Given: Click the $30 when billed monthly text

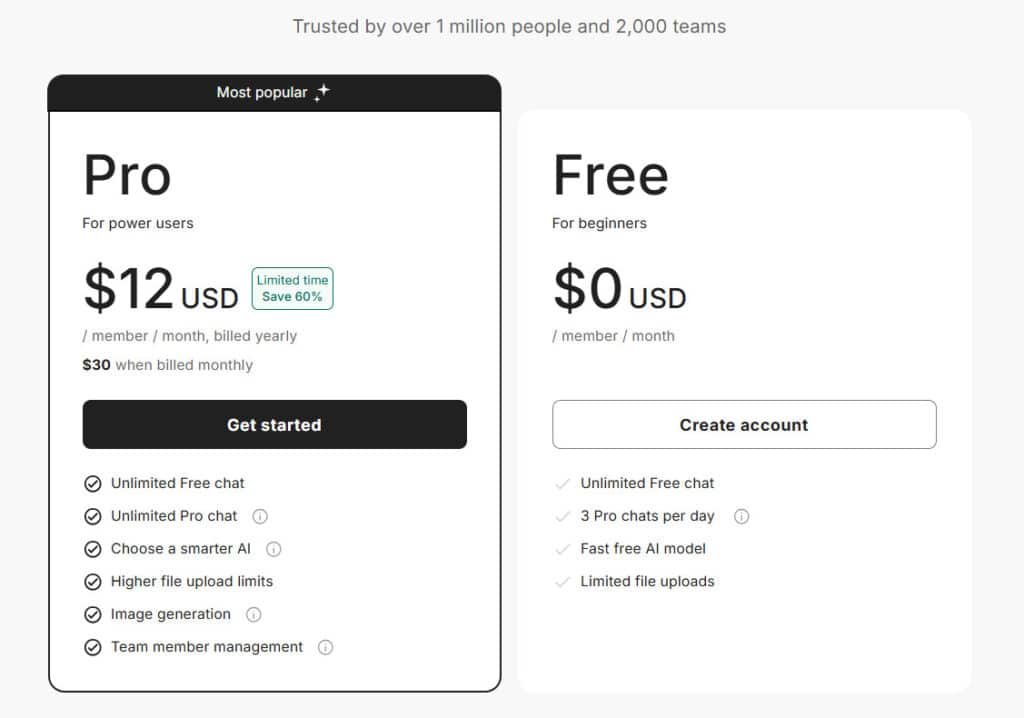Looking at the screenshot, I should coord(167,365).
